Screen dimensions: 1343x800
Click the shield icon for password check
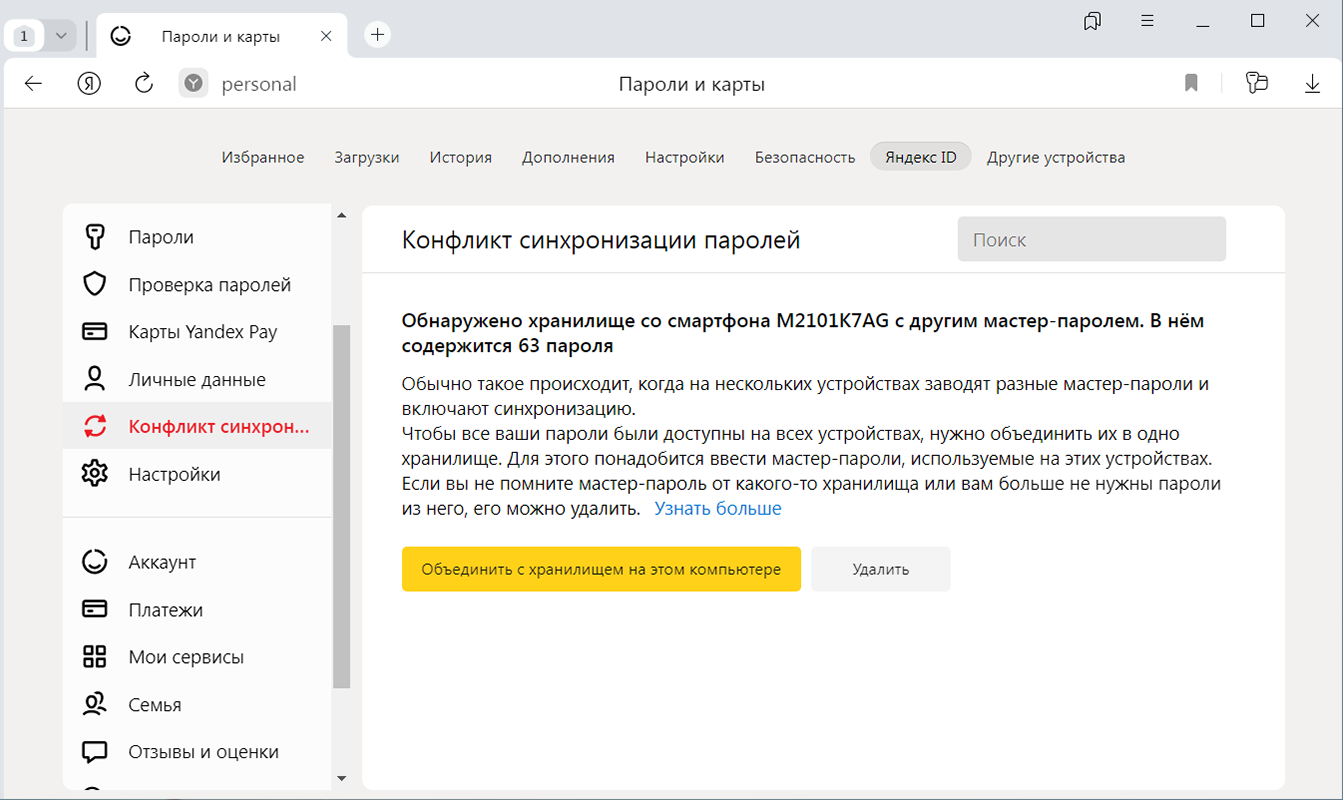pos(95,285)
